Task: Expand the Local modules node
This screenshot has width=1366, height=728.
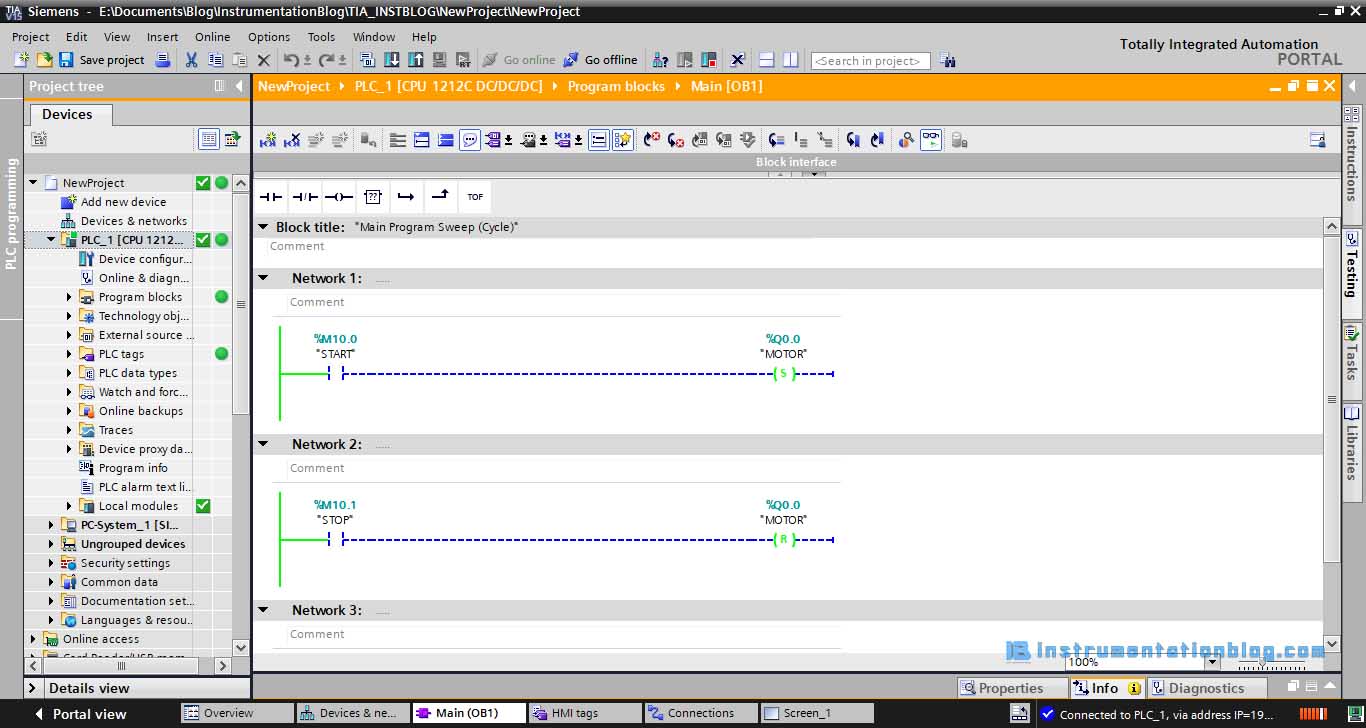Action: pos(69,506)
